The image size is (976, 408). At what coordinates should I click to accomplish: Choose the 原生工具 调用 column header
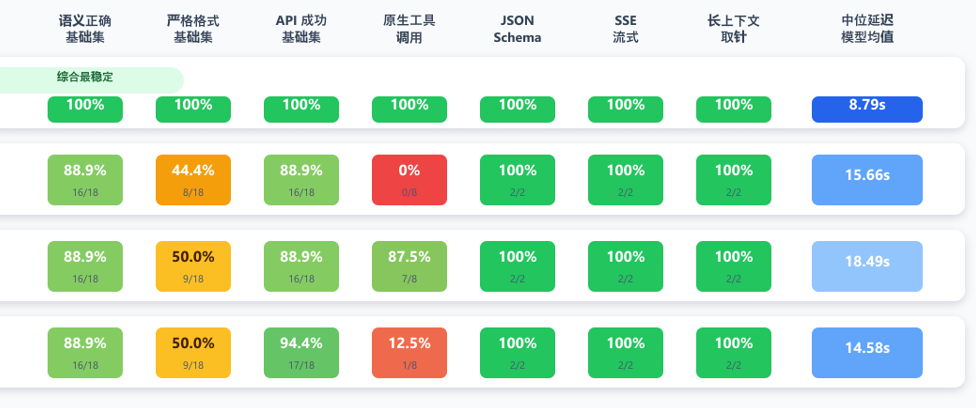click(x=410, y=29)
